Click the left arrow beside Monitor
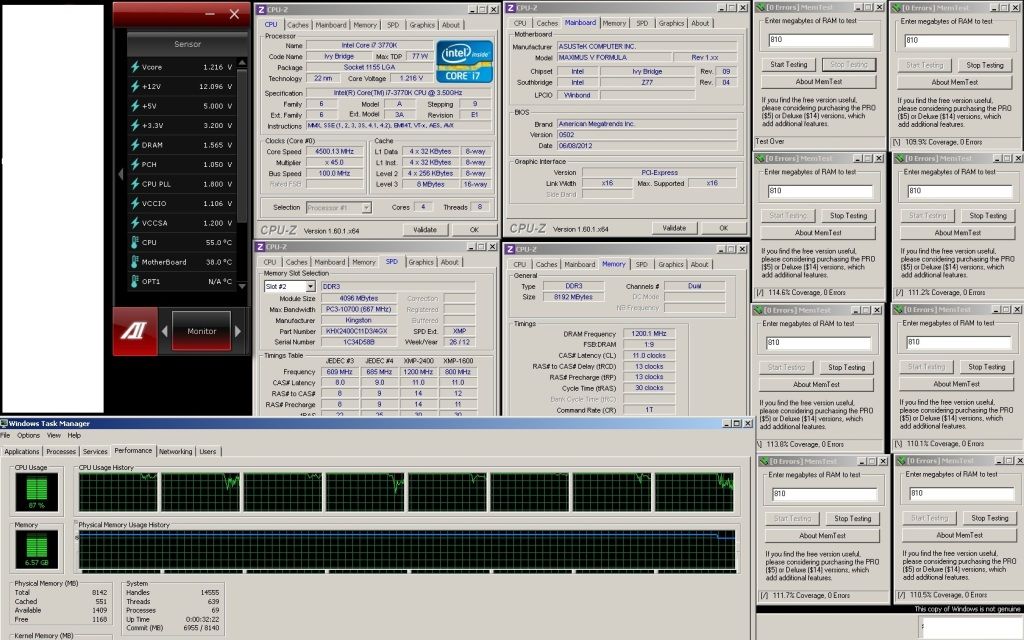The image size is (1024, 640). tap(166, 331)
